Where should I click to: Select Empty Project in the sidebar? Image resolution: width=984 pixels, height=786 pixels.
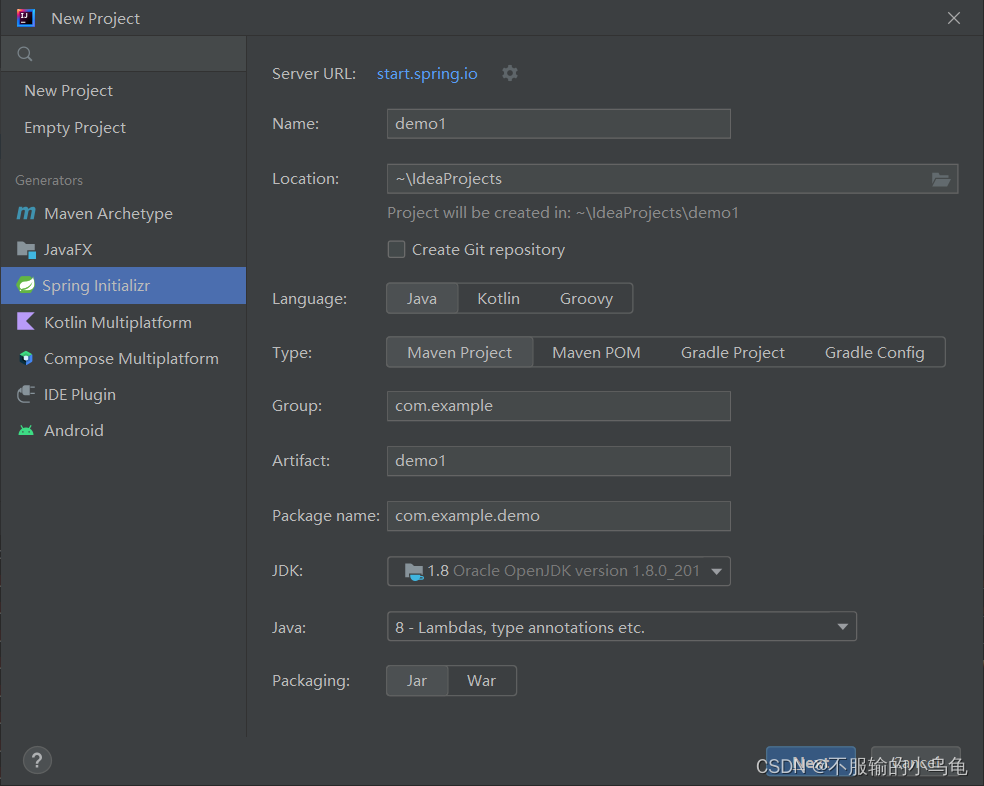pos(123,128)
